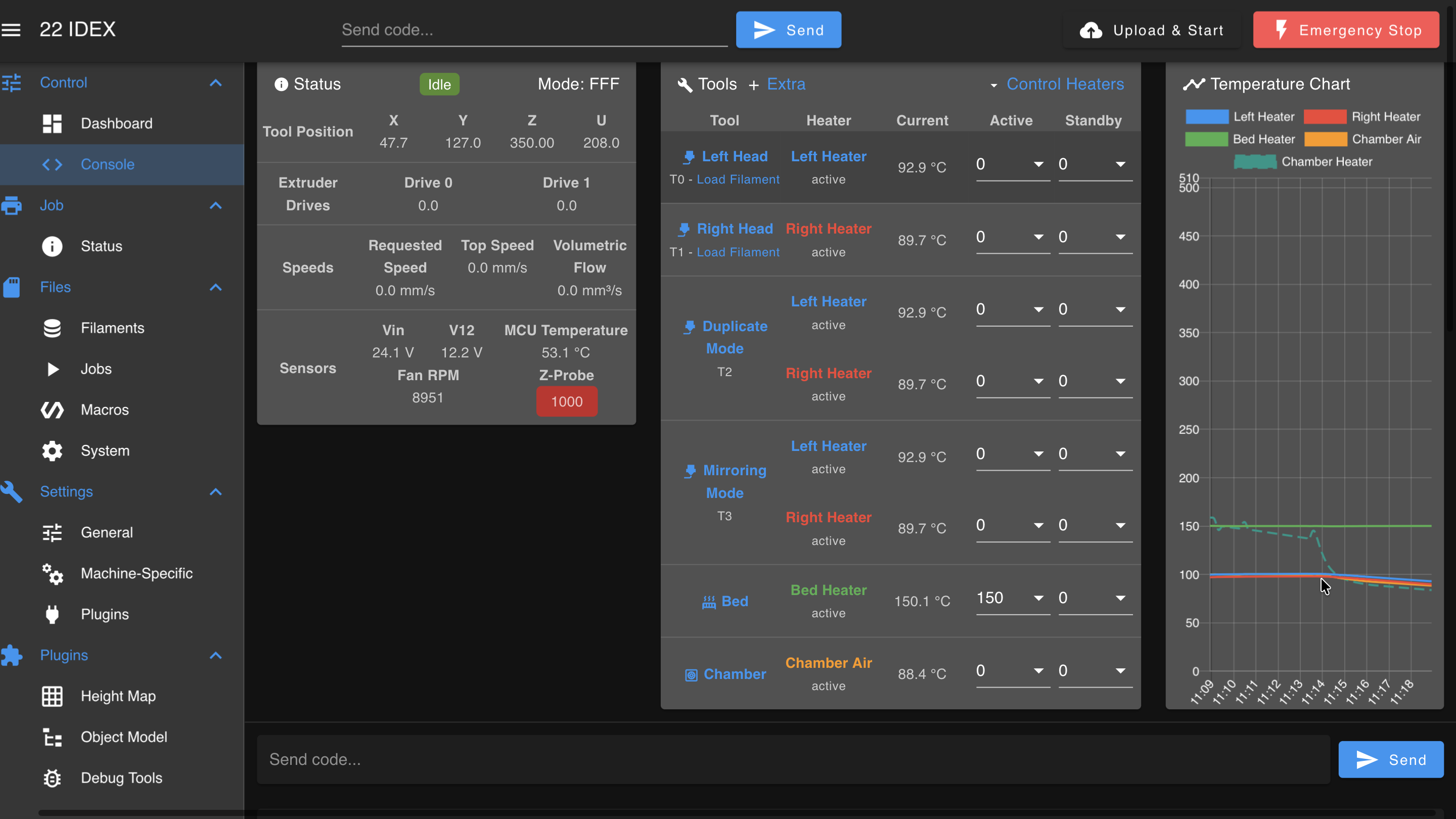Image resolution: width=1456 pixels, height=819 pixels.
Task: Toggle Chamber Air series in chart legend
Action: point(1363,140)
